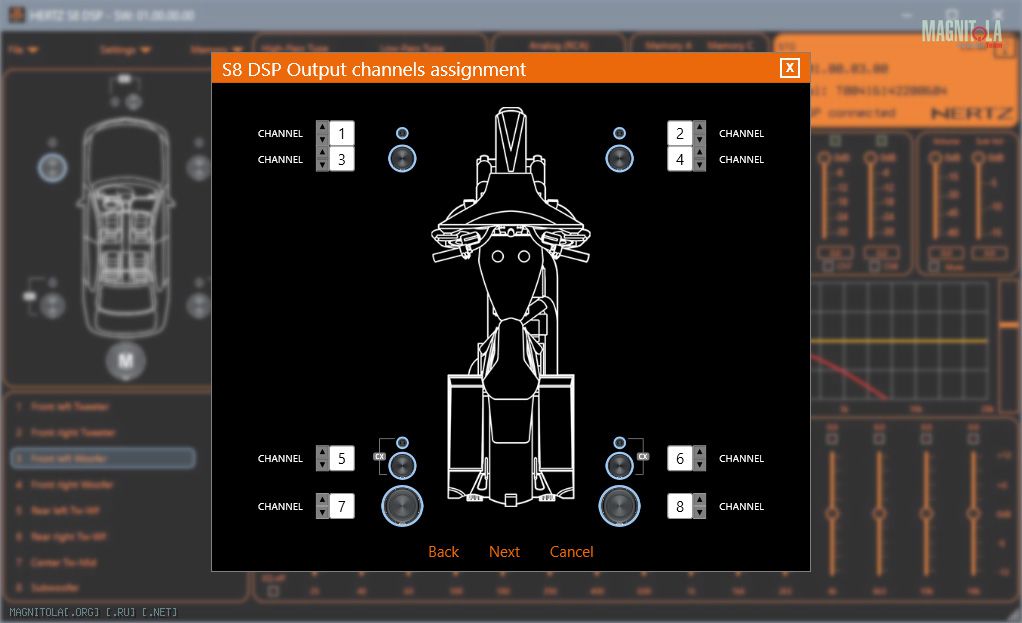Decrease channel 6 with its down arrow
The height and width of the screenshot is (623, 1022).
pyautogui.click(x=699, y=465)
